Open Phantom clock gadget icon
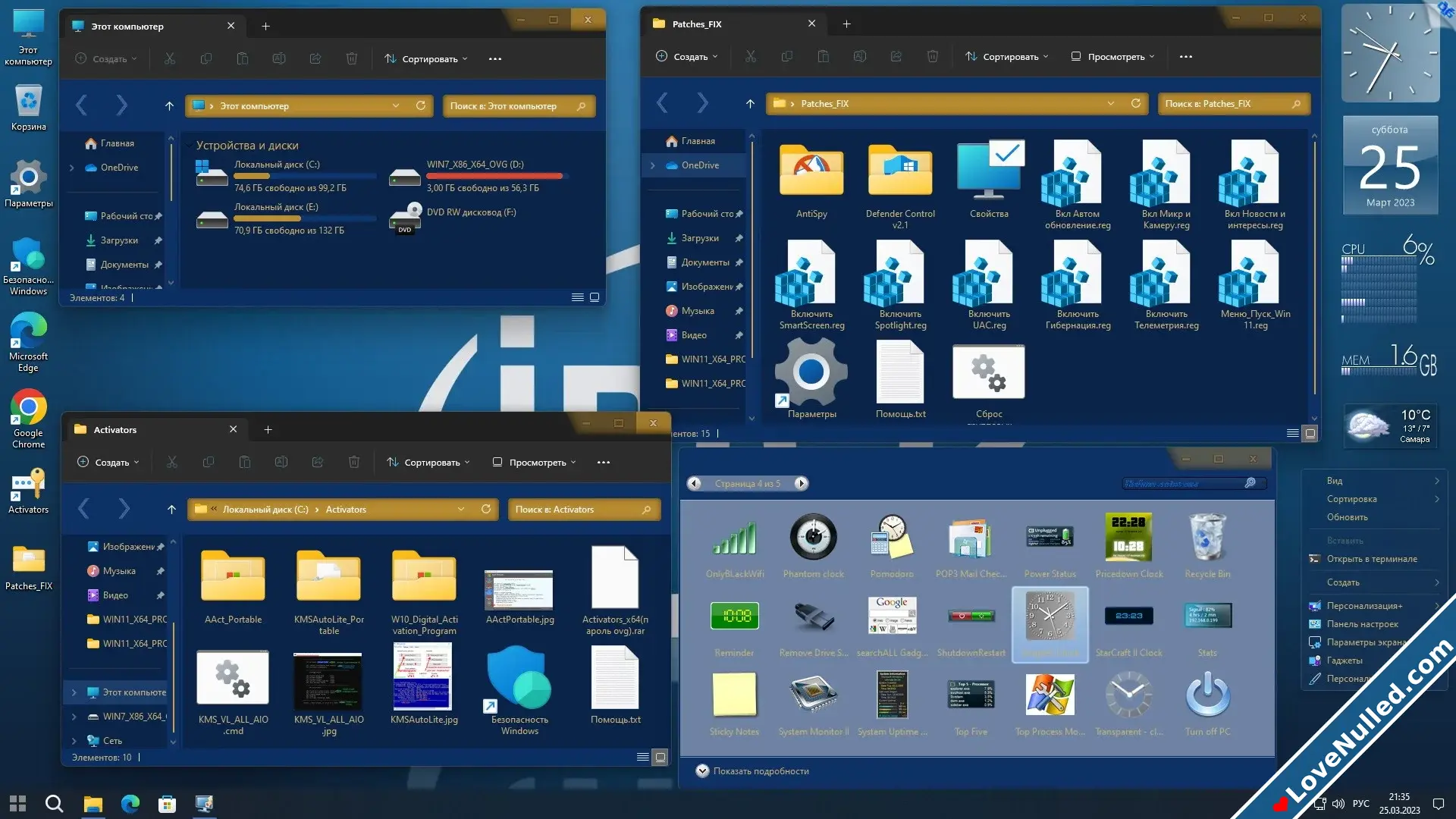Screen dimensions: 1456x819 [812, 537]
